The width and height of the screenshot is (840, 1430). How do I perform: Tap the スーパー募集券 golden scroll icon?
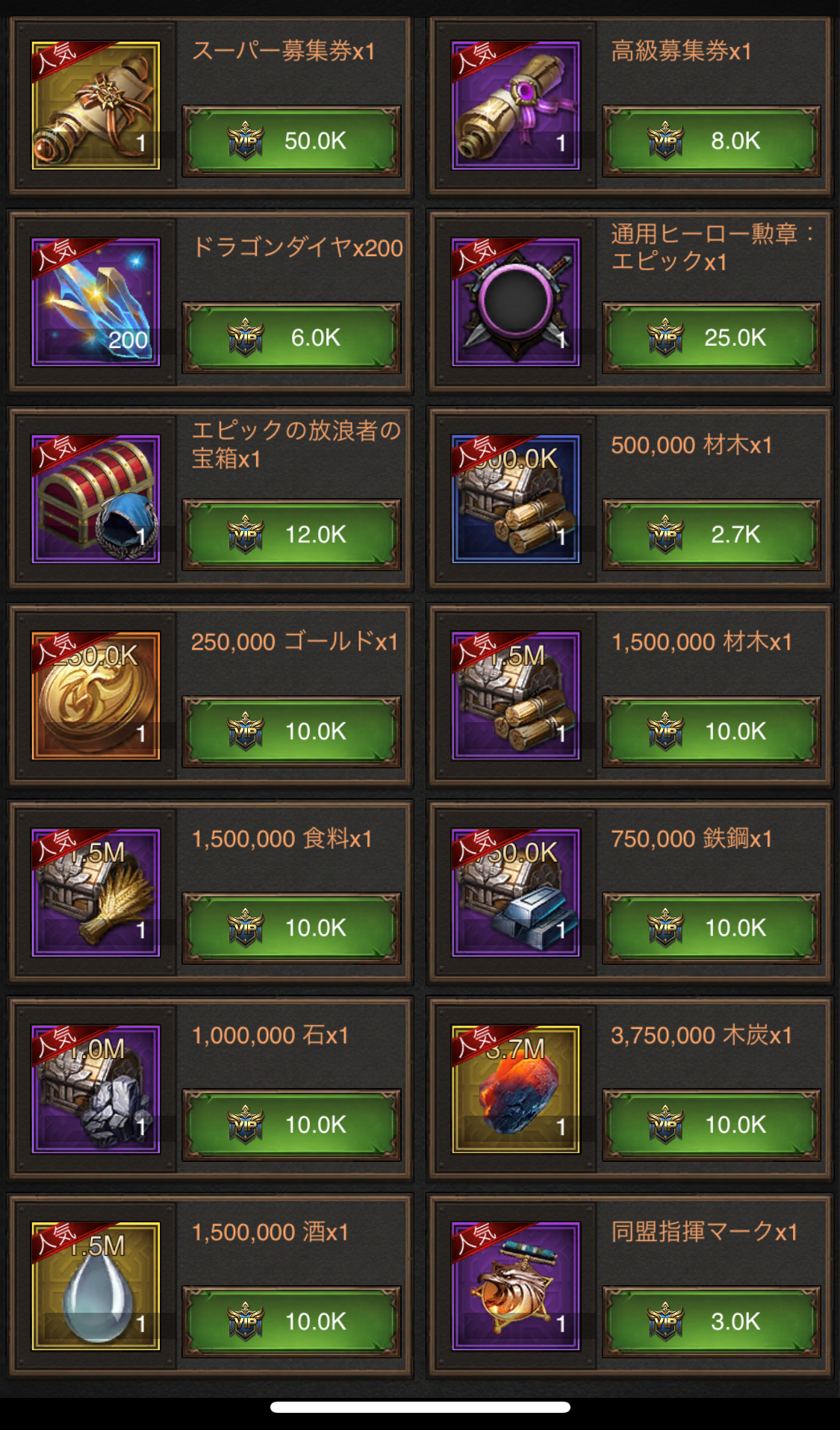coord(96,105)
